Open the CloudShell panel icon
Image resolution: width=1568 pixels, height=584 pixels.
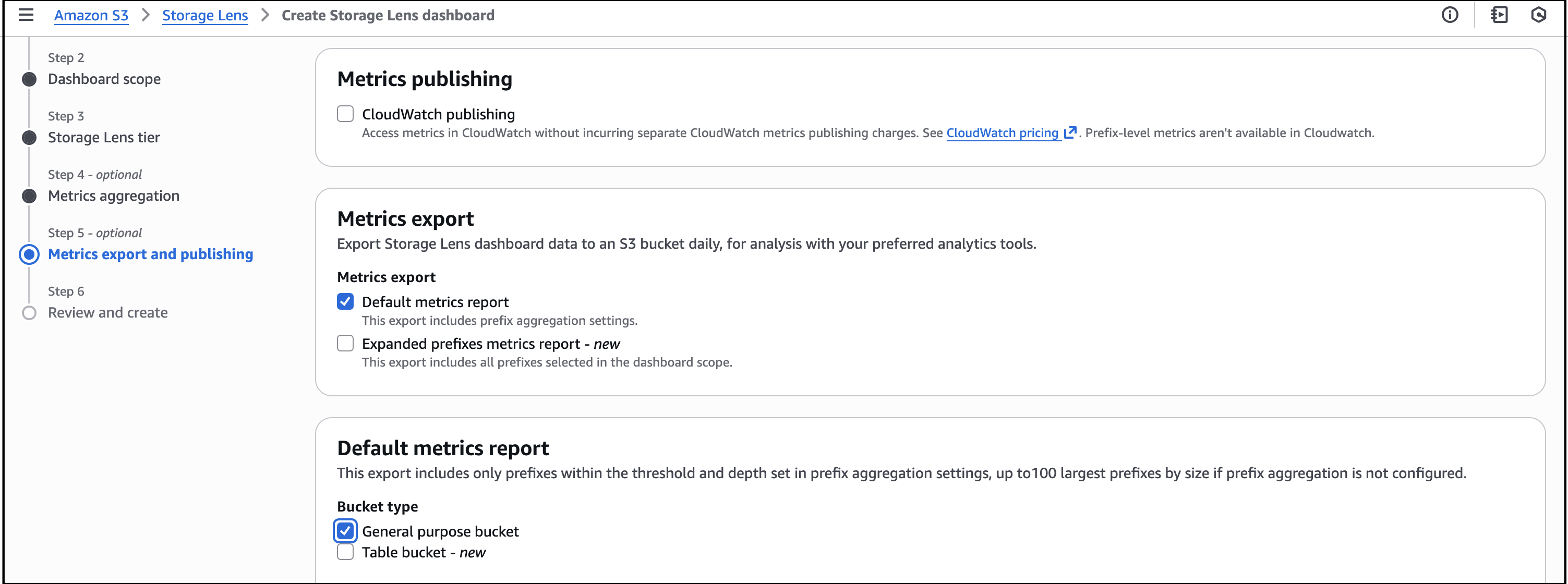coord(1499,15)
